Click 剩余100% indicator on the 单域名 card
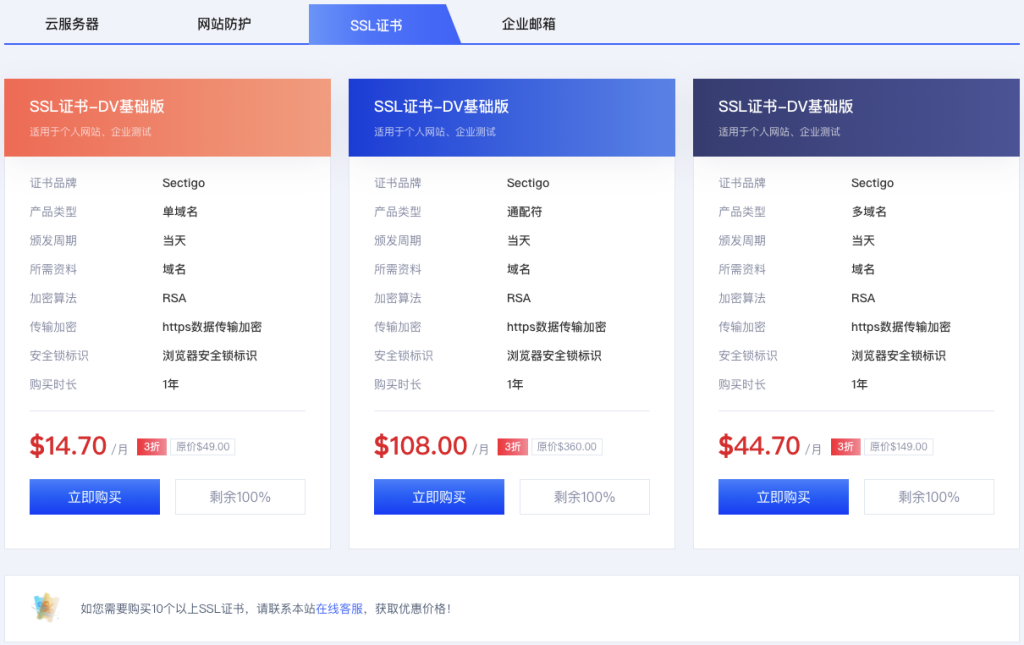 (x=240, y=496)
